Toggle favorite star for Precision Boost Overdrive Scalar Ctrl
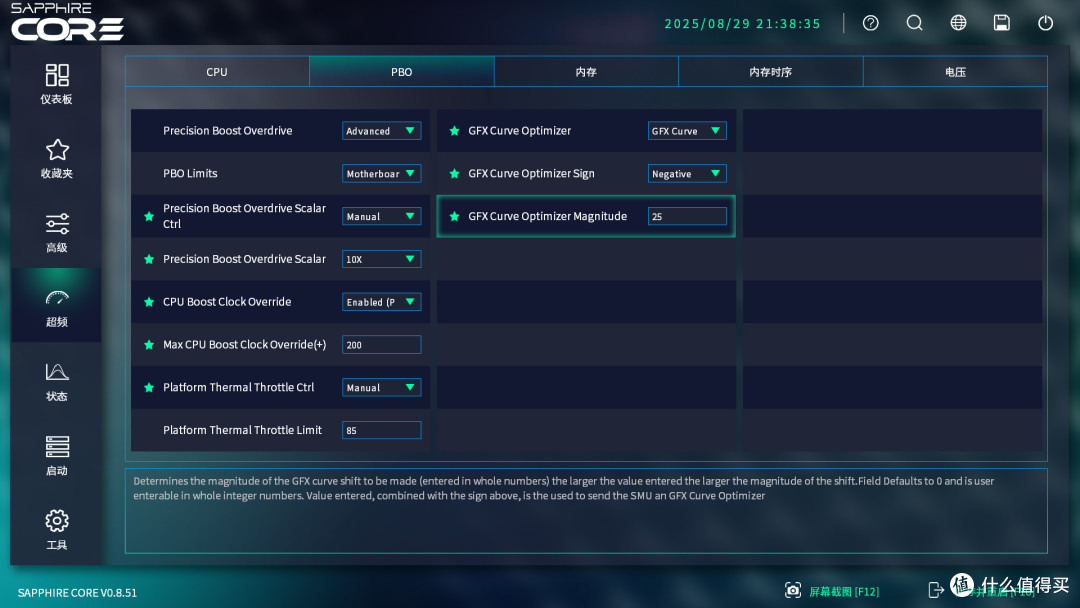 (x=149, y=216)
